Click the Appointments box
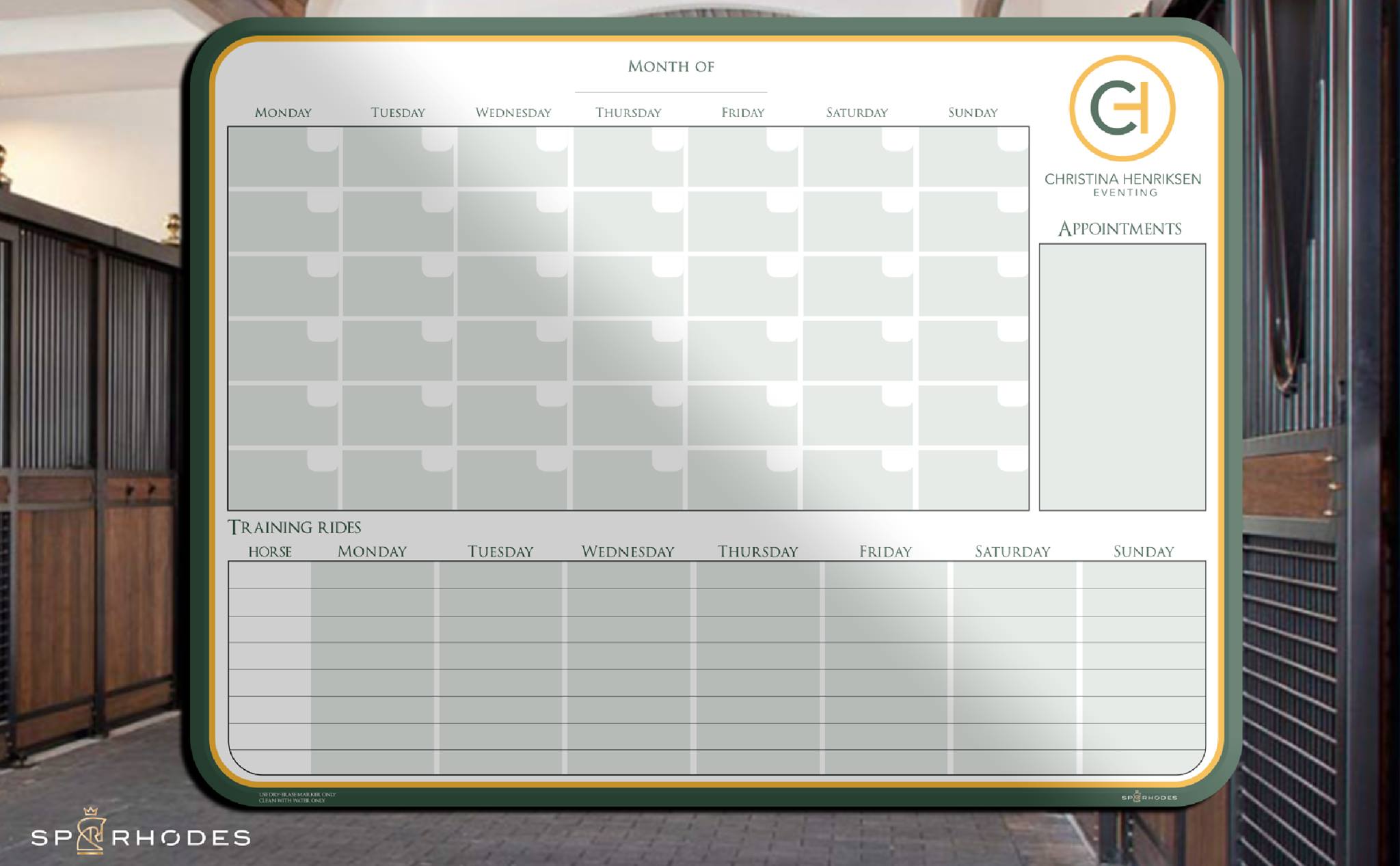The image size is (1400, 866). [1122, 377]
